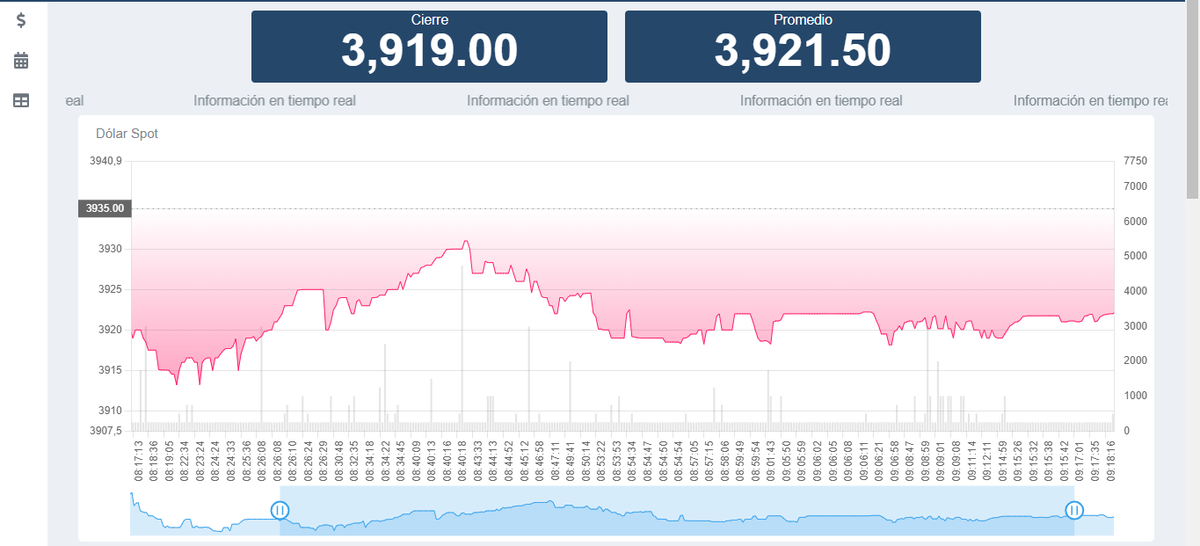Click the 3920 price axis label

[x=110, y=330]
